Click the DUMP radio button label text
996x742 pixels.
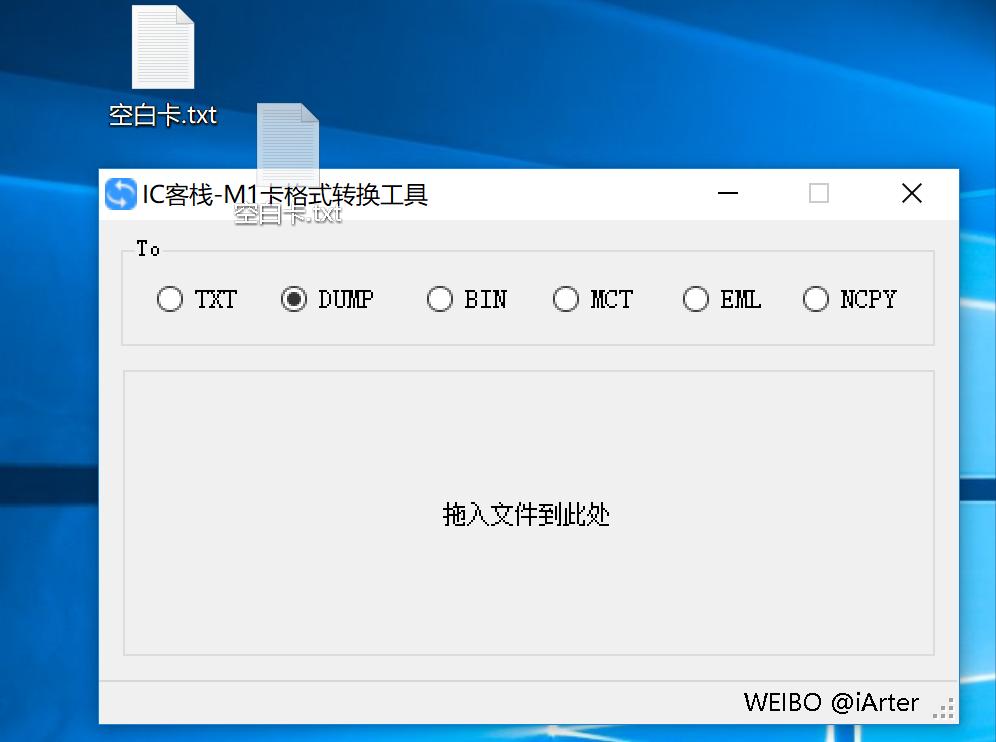pos(348,299)
